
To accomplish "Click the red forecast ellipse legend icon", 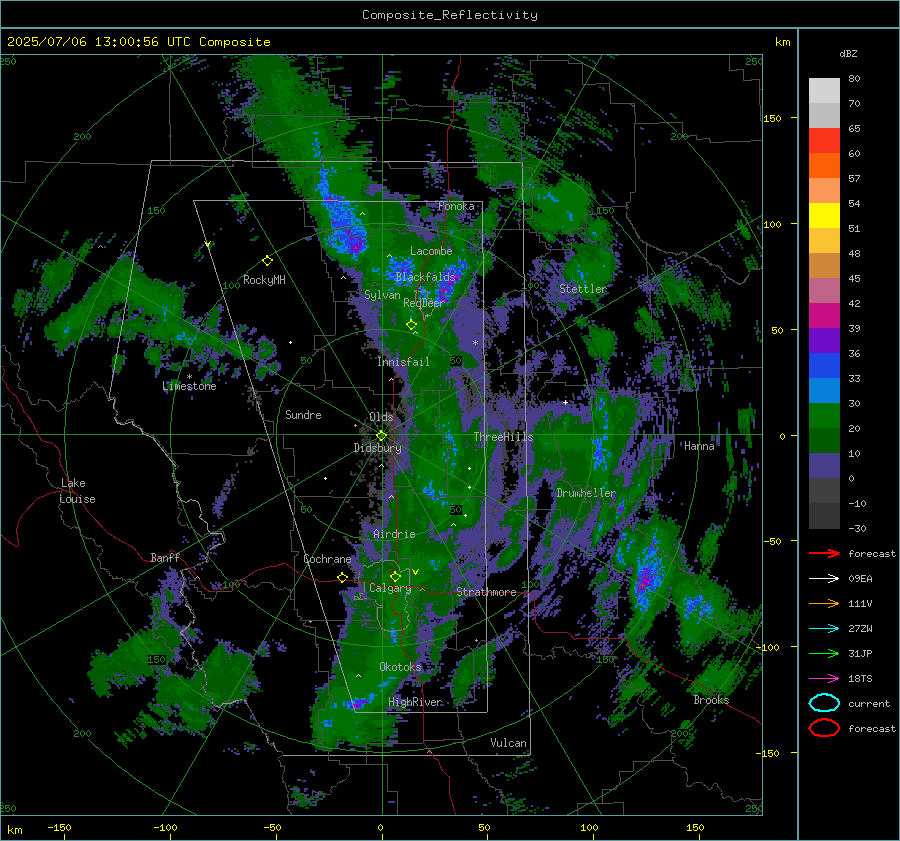I will pos(824,728).
